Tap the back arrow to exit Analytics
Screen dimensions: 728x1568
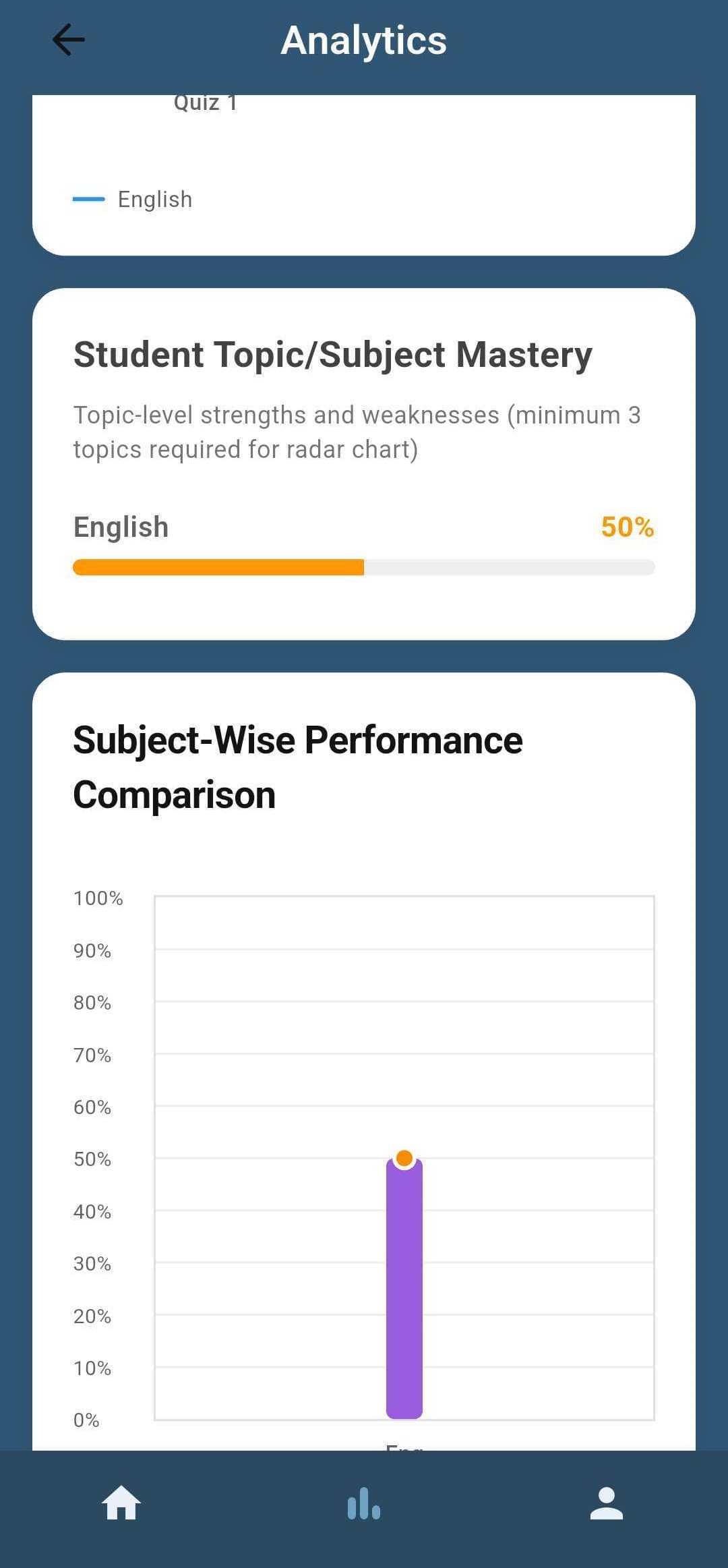click(68, 39)
